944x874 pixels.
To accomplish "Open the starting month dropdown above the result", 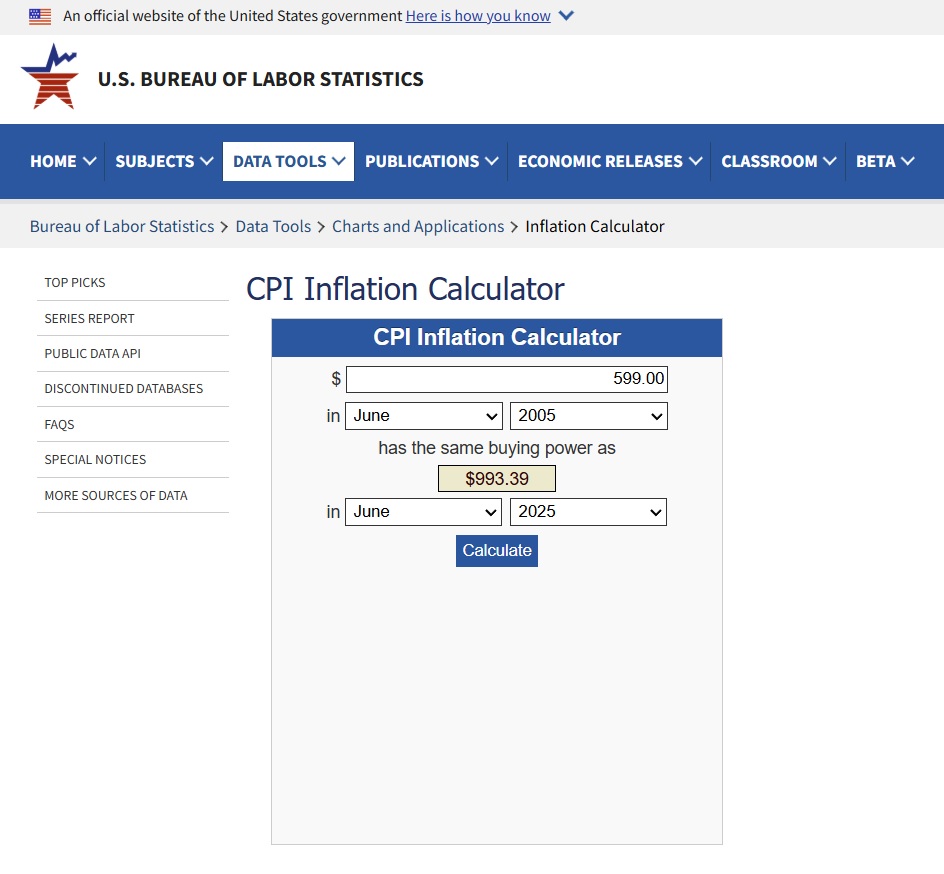I will click(x=423, y=416).
